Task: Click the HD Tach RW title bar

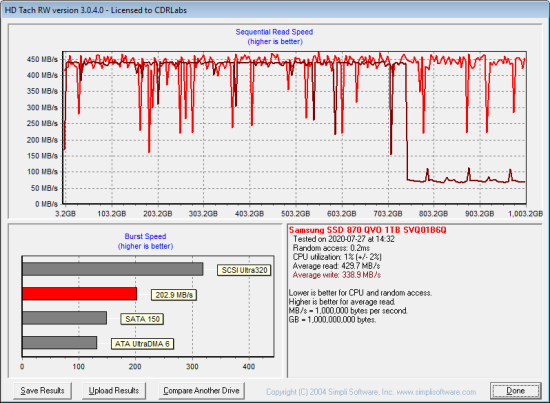Action: coord(275,10)
